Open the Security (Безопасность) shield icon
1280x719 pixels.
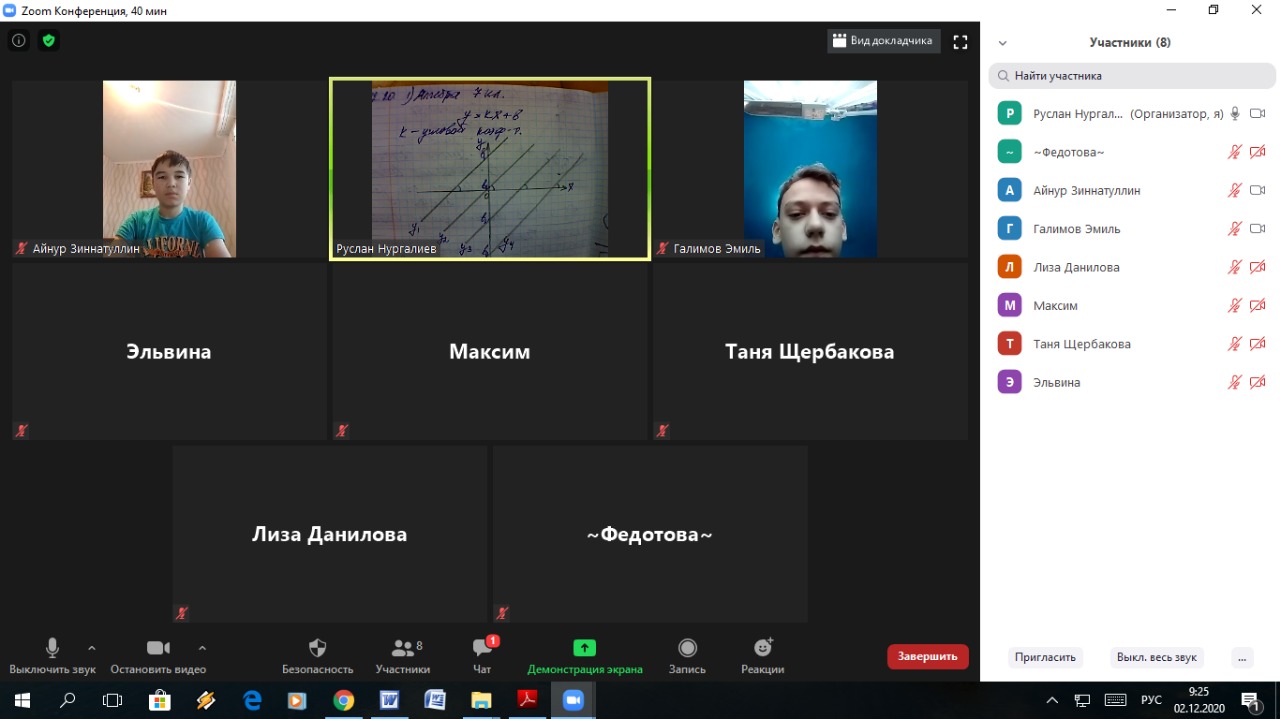(x=317, y=648)
